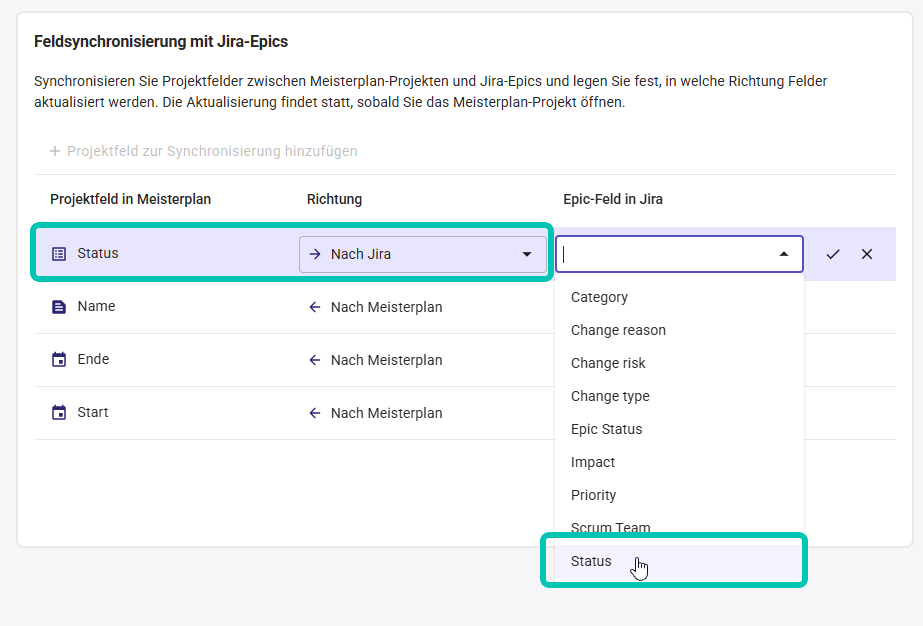Pick Impact from the dropdown list
Viewport: 923px width, 626px height.
[x=679, y=462]
